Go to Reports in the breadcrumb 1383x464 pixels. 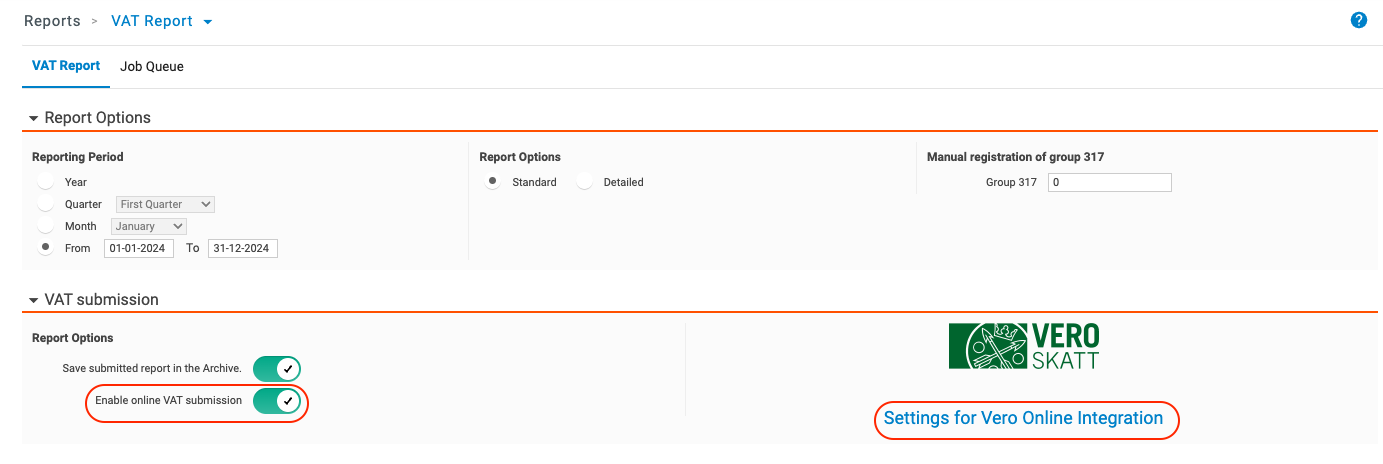[52, 21]
